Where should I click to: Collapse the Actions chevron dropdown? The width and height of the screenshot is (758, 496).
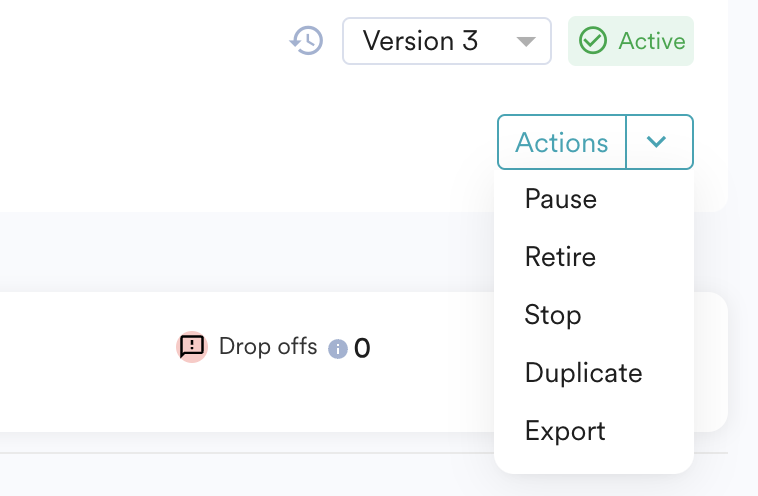tap(657, 142)
